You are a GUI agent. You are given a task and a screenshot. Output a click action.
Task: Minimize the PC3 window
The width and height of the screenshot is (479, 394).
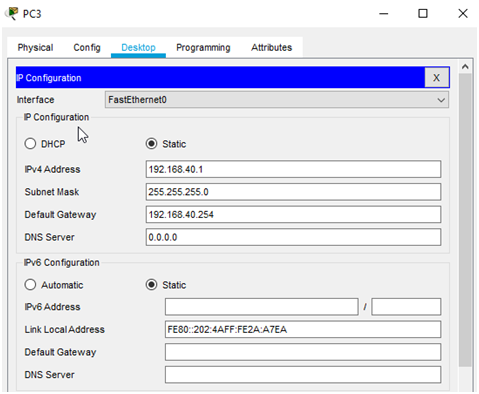pyautogui.click(x=384, y=14)
